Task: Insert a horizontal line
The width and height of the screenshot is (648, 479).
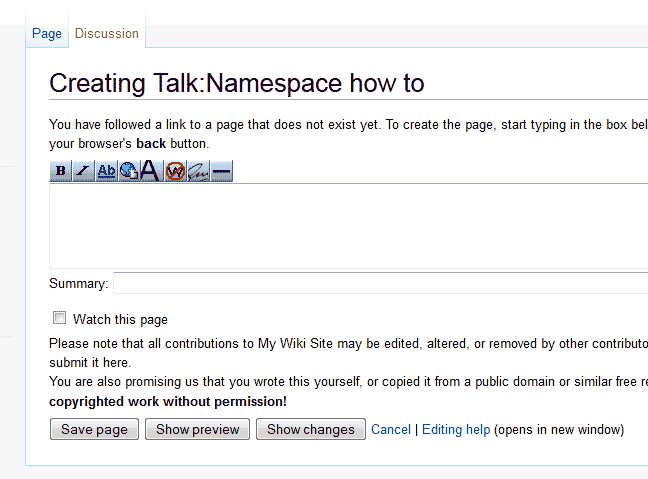Action: tap(221, 171)
